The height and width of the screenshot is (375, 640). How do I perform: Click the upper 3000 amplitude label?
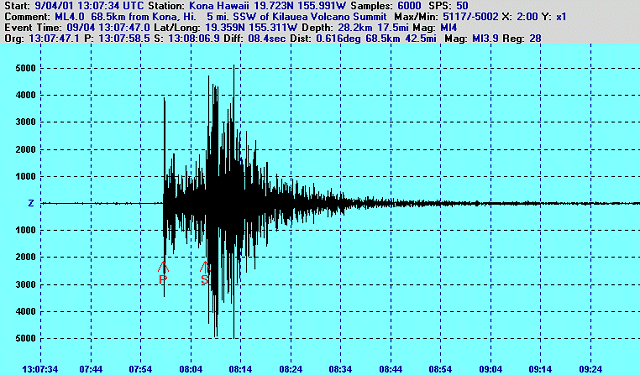(x=25, y=122)
